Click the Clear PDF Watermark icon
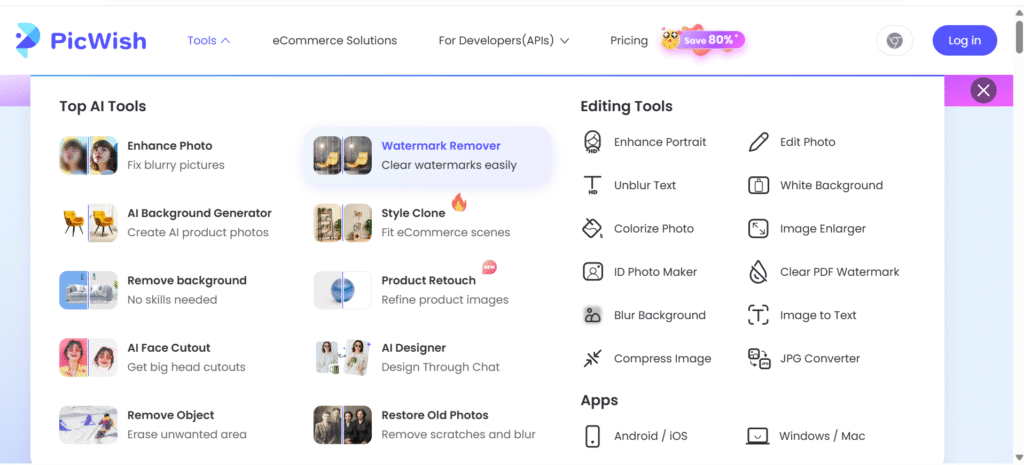The image size is (1024, 465). click(759, 272)
